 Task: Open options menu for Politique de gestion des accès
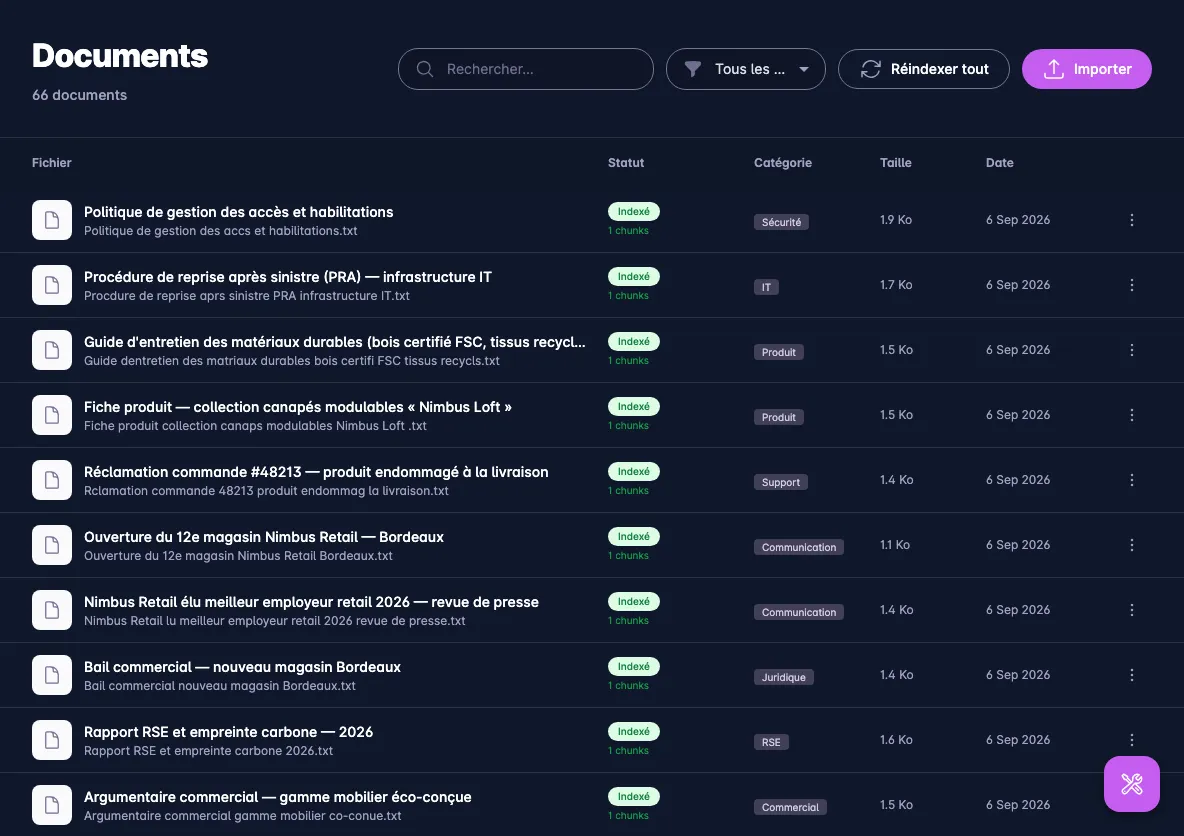(1131, 220)
